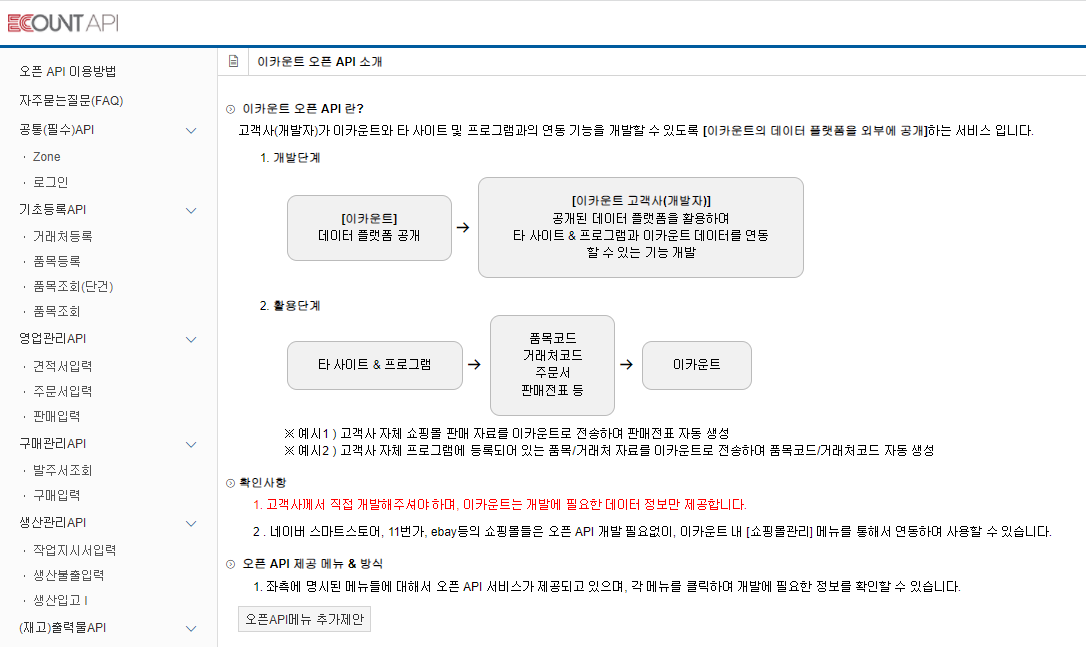Click the ECOUNT API logo
1086x647 pixels.
click(x=63, y=23)
